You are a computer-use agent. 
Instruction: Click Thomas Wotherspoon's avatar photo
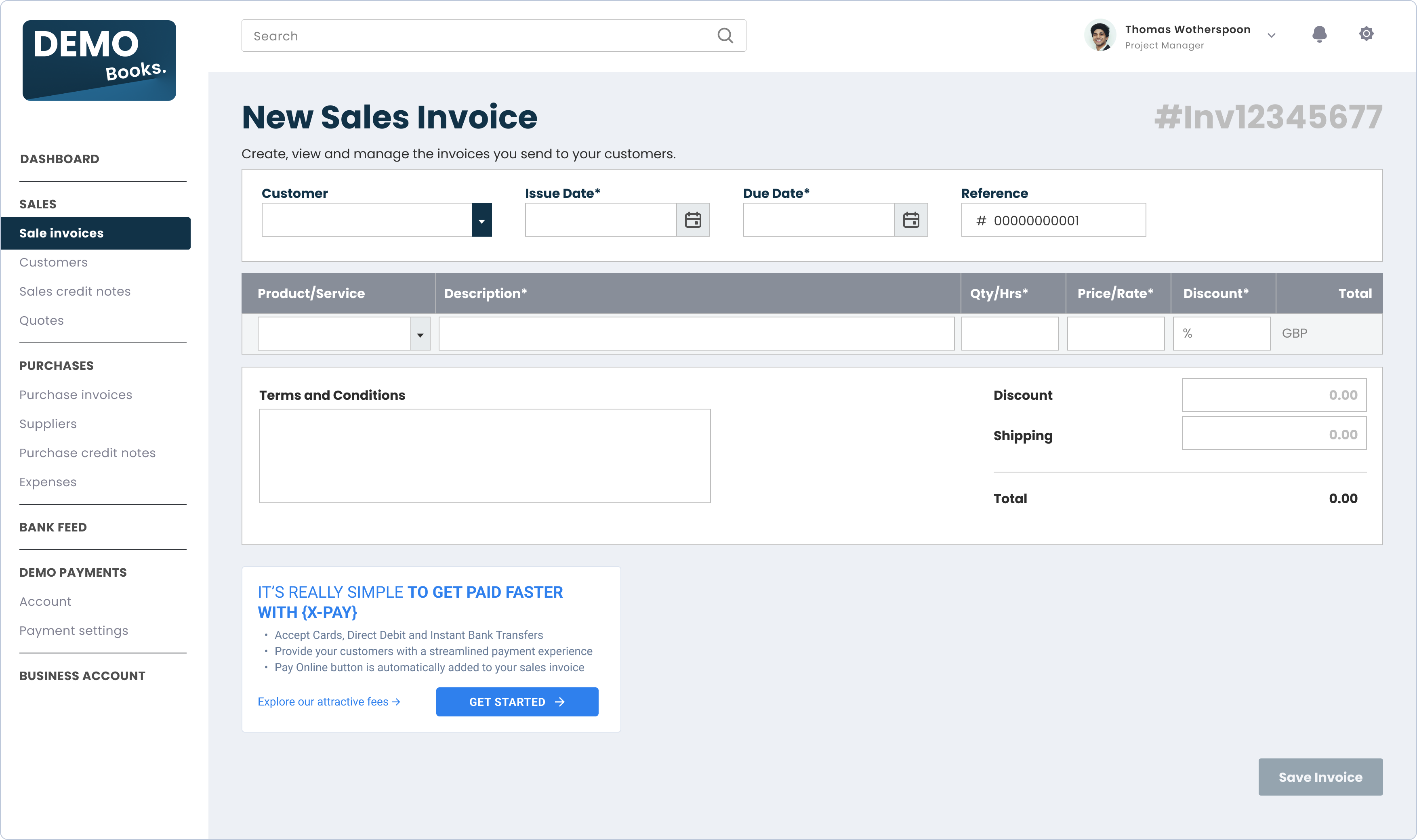1100,35
